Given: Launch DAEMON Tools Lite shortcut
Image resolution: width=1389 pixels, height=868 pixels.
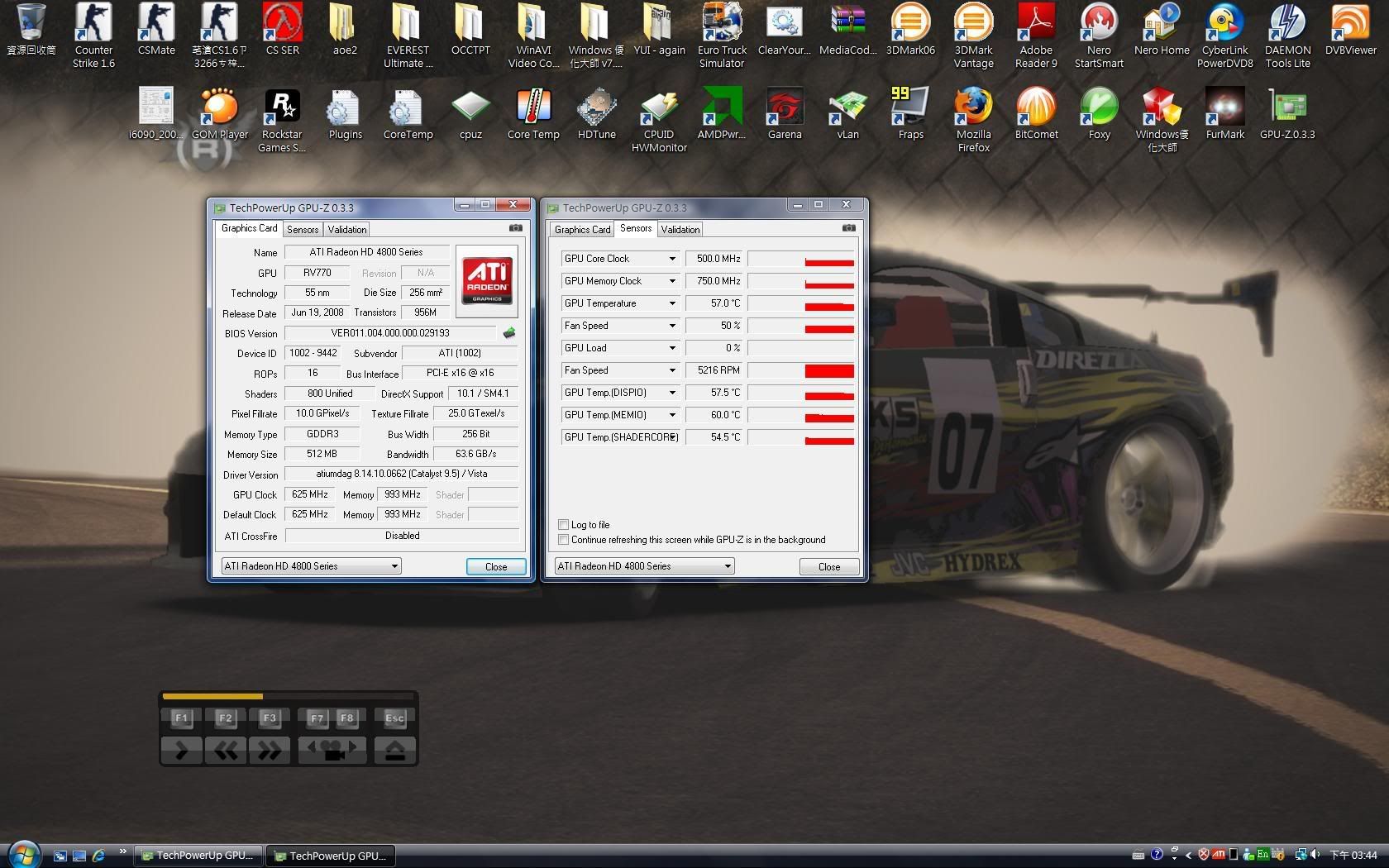Looking at the screenshot, I should click(1287, 36).
